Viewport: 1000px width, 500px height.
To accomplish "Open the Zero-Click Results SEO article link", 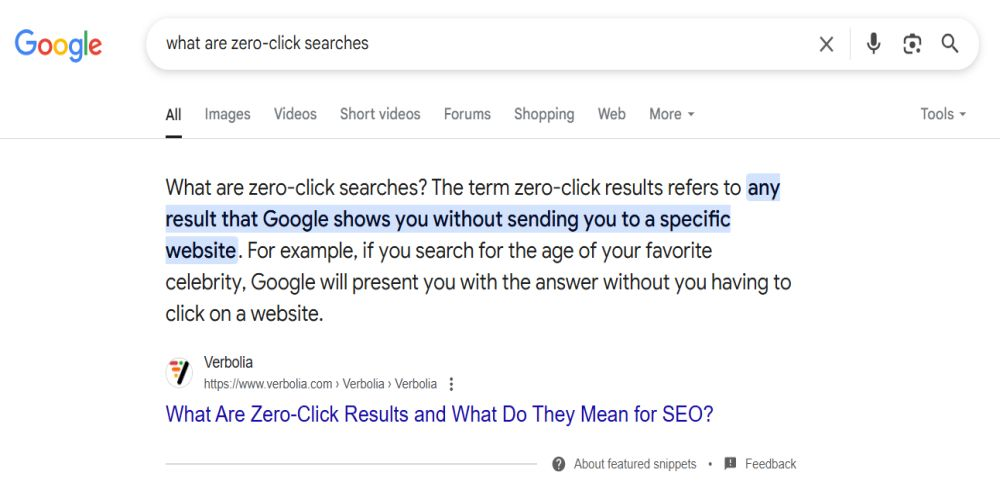I will pyautogui.click(x=439, y=415).
